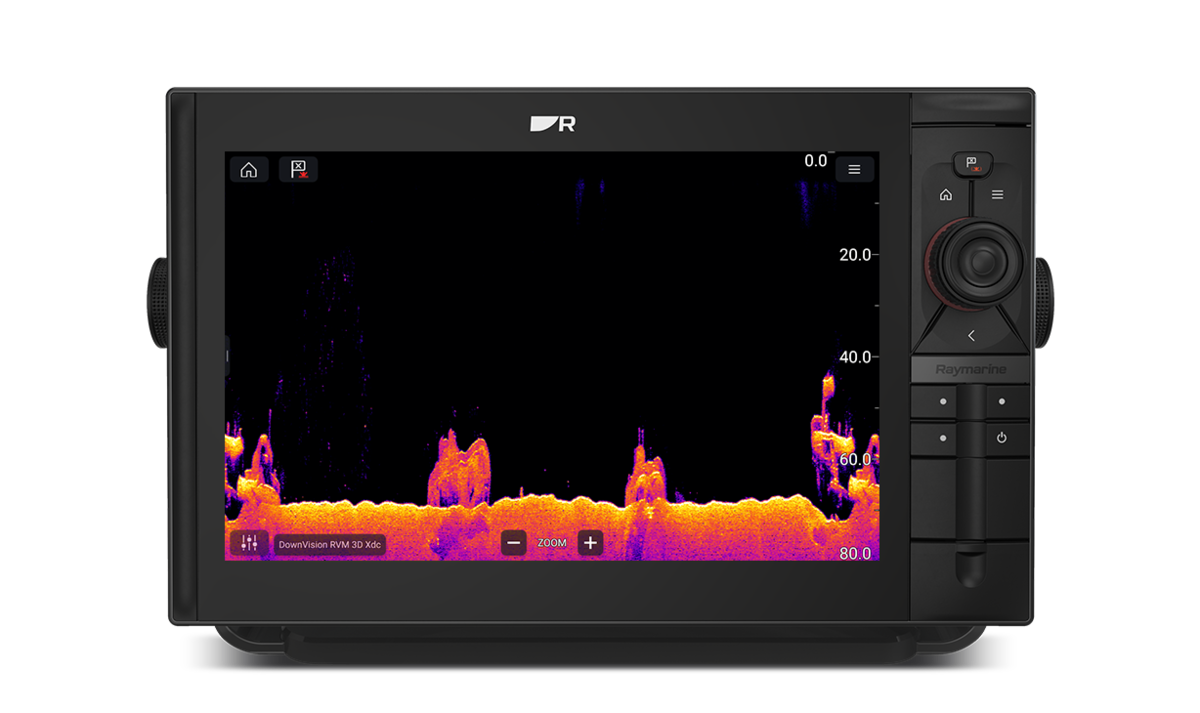Click the 80.0 depth scale value
The image size is (1200, 713).
[x=855, y=553]
